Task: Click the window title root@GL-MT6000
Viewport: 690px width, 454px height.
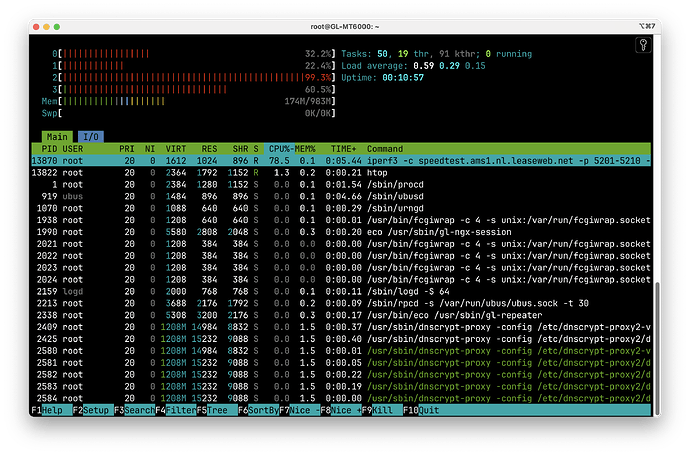Action: click(x=345, y=26)
